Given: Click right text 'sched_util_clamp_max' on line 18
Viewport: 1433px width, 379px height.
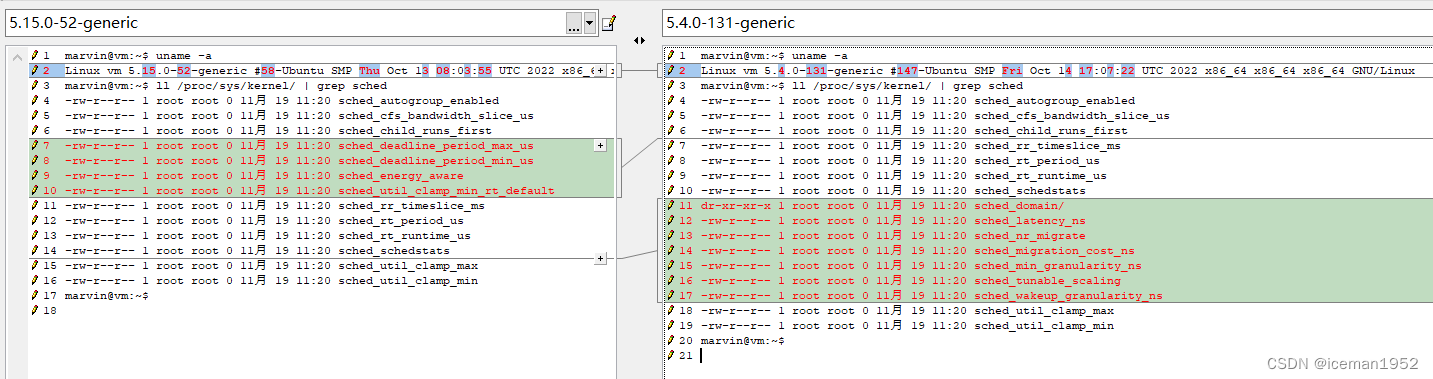Looking at the screenshot, I should click(x=1044, y=311).
